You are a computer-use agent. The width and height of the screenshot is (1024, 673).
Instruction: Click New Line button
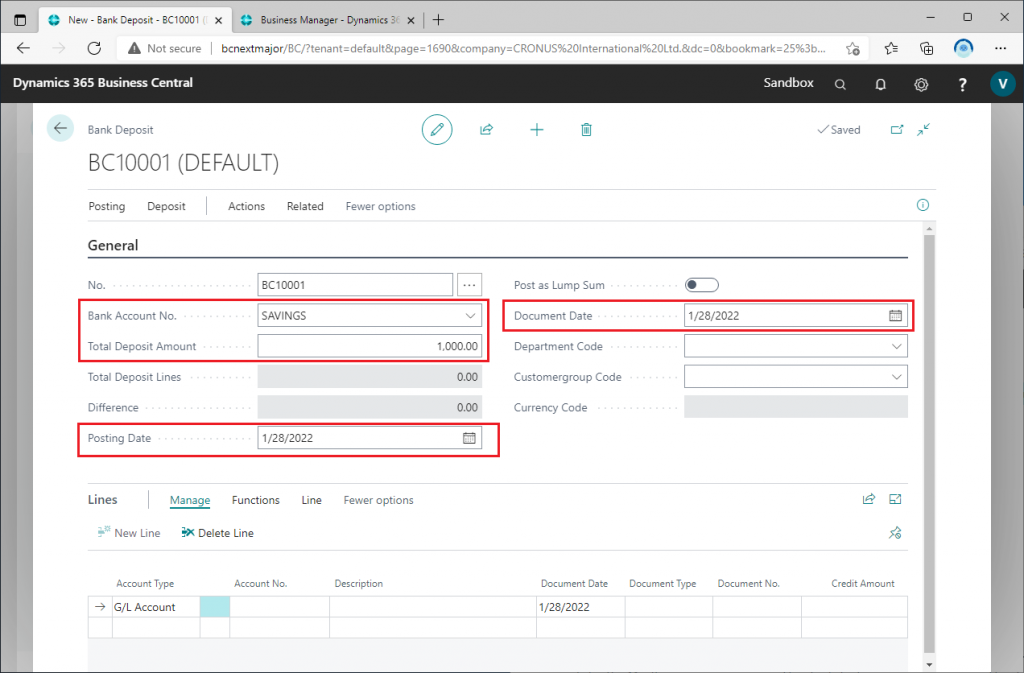click(x=129, y=533)
